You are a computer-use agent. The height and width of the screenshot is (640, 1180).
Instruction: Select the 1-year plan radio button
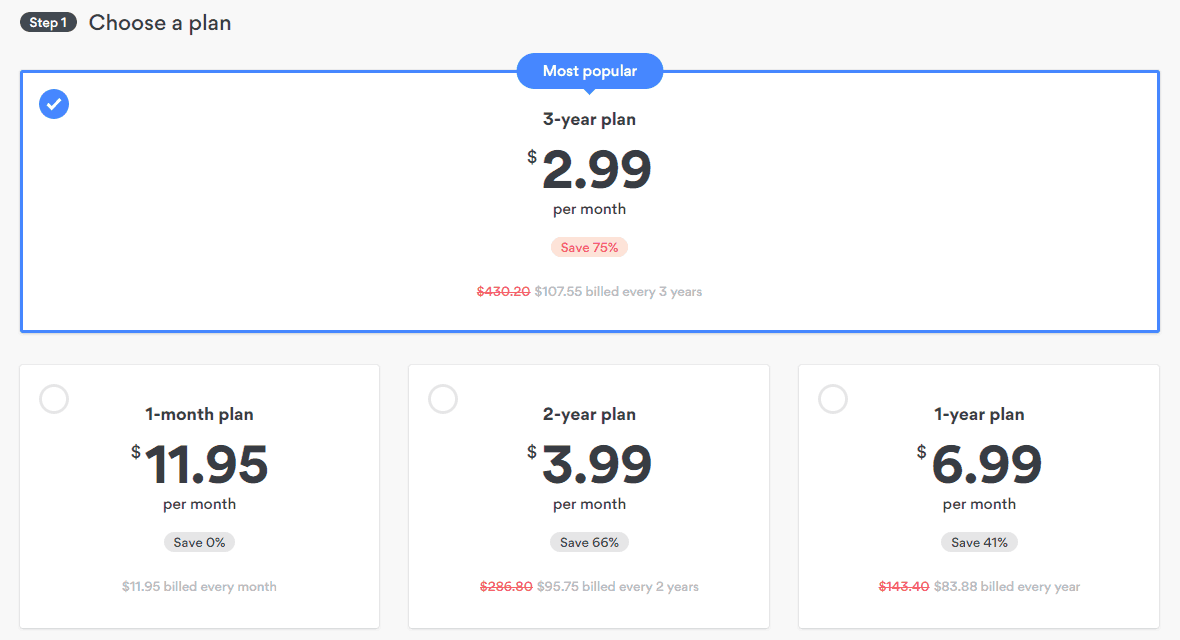[832, 398]
